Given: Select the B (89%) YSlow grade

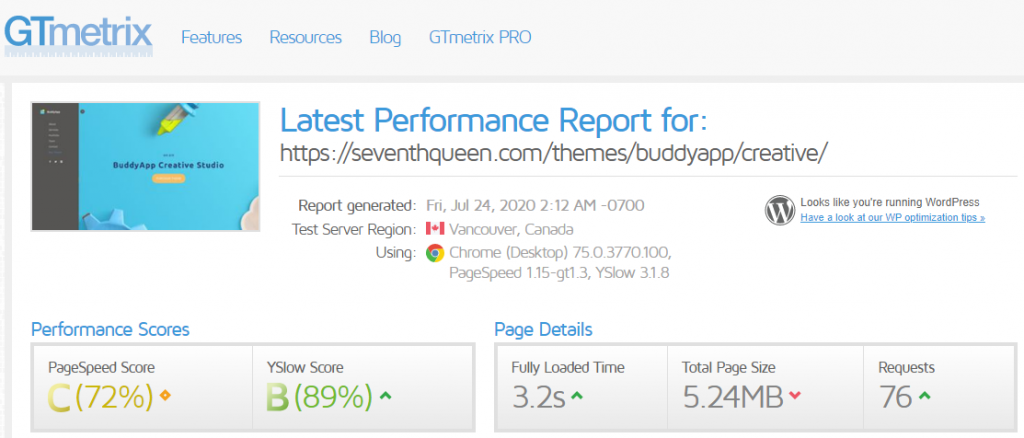Looking at the screenshot, I should tap(320, 397).
